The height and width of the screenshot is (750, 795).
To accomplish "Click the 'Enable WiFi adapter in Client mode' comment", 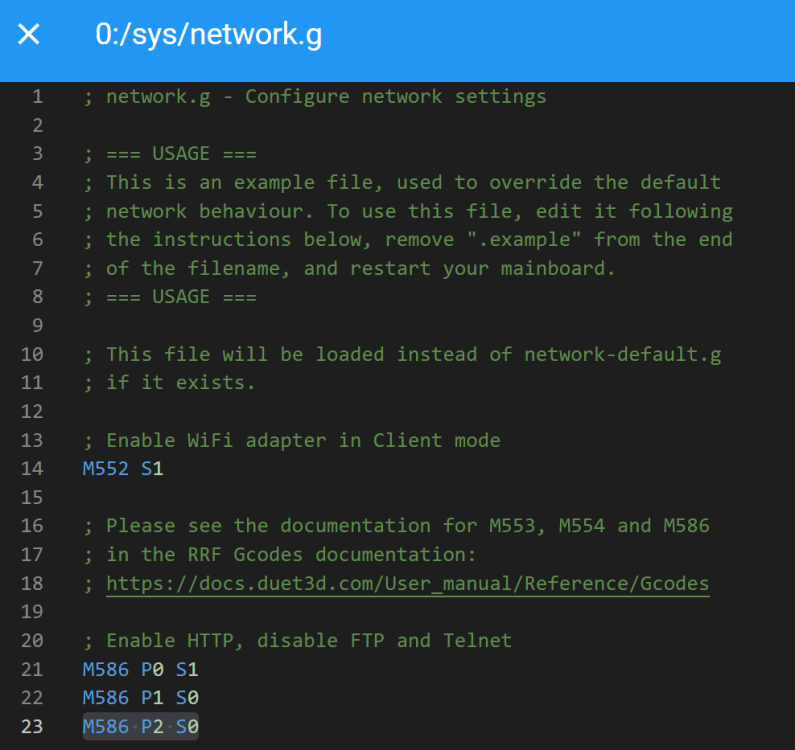I will (292, 440).
